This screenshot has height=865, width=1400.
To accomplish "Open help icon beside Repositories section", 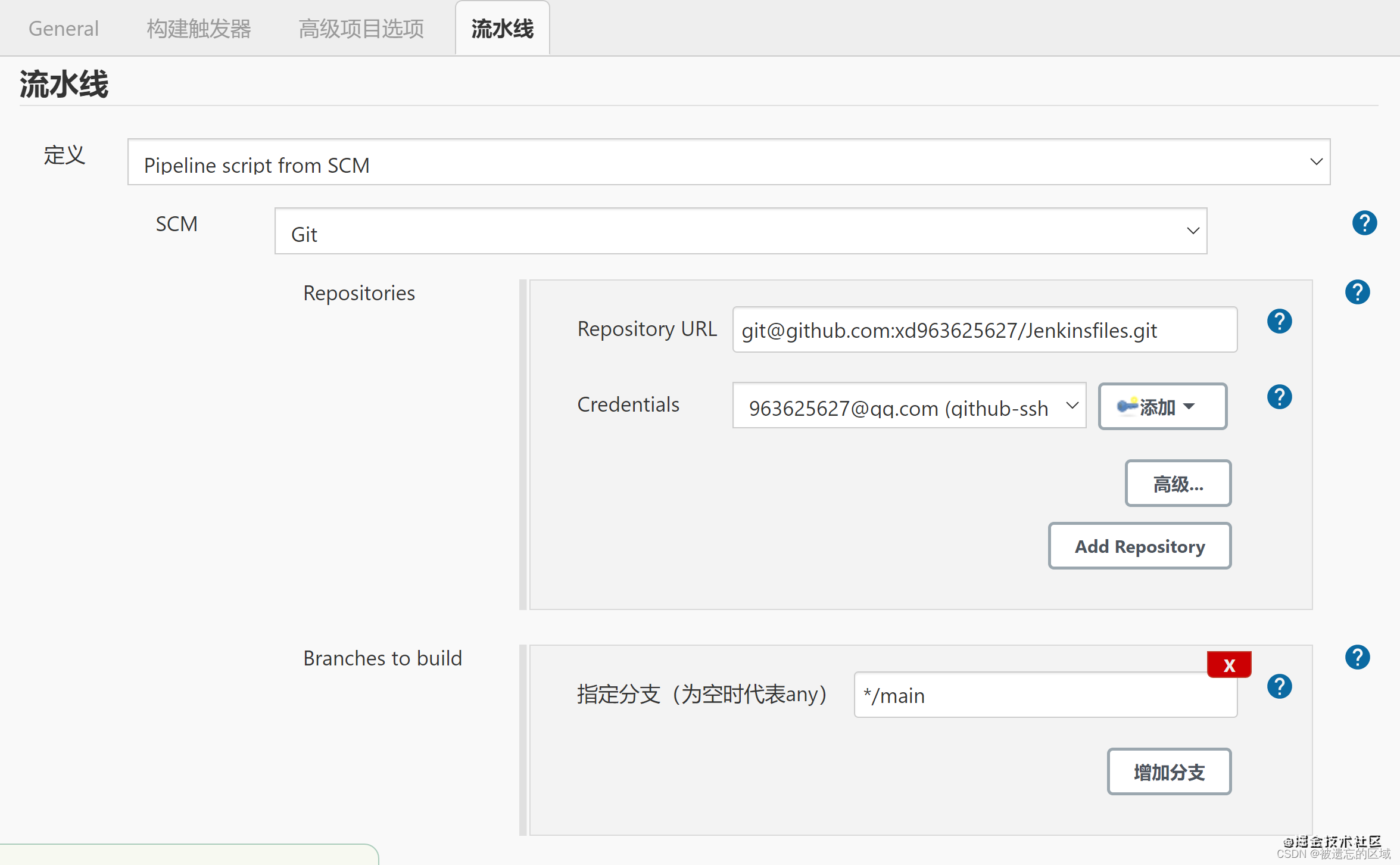I will 1357,292.
